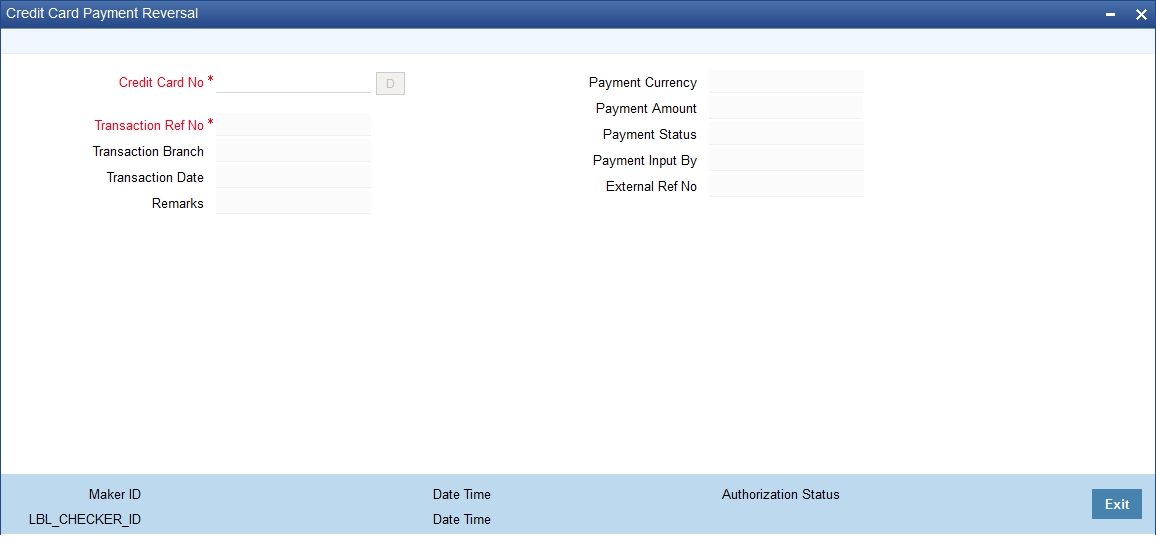This screenshot has width=1156, height=541.
Task: Click the Maker ID label
Action: pyautogui.click(x=115, y=495)
